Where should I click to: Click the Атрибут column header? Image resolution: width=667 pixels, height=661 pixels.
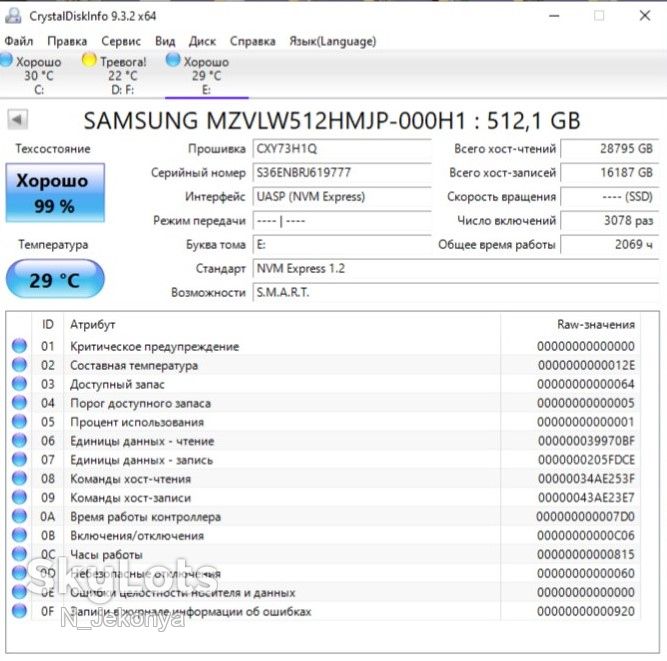coord(282,325)
